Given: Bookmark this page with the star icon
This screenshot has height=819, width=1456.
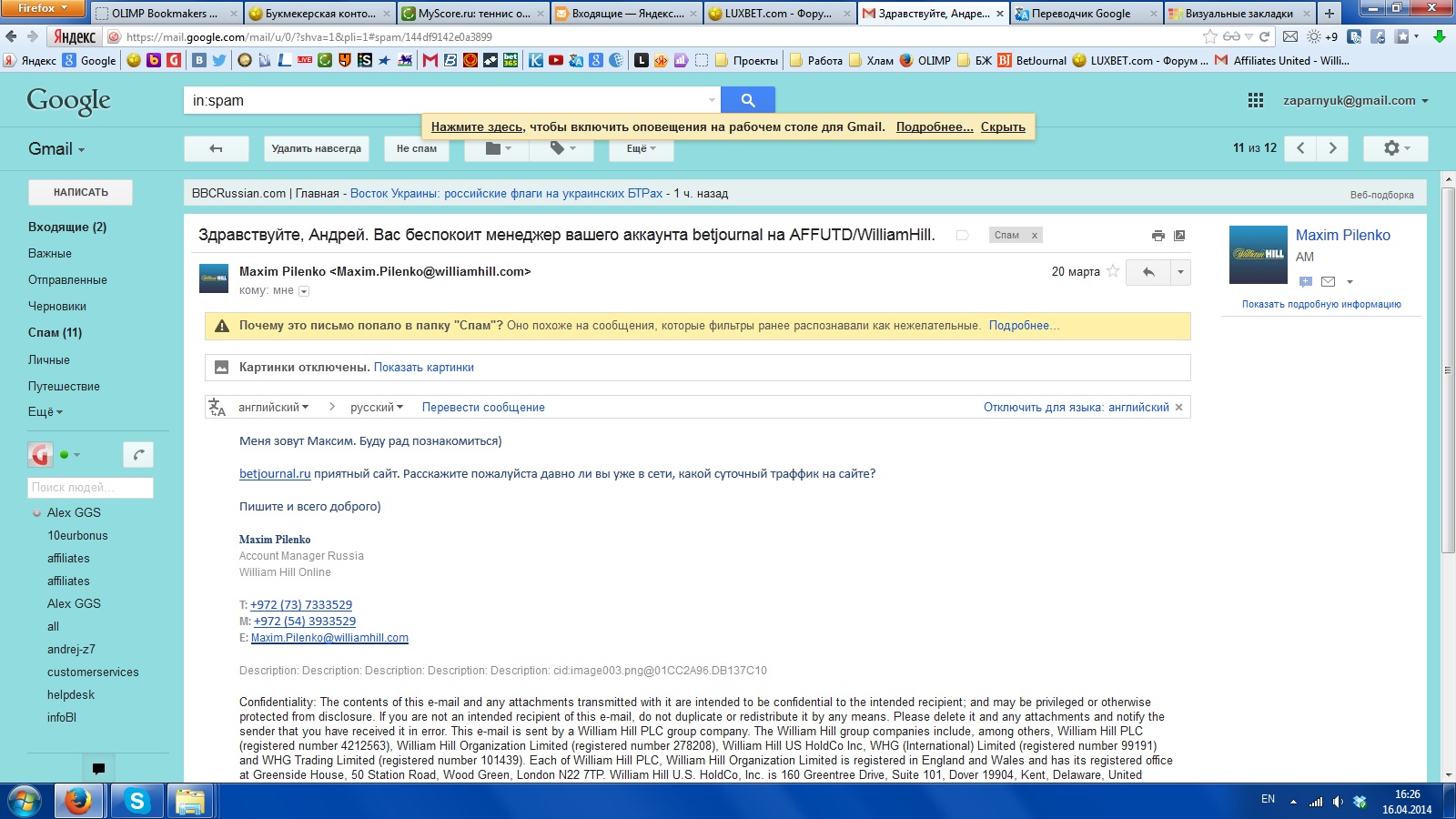Looking at the screenshot, I should (1209, 37).
